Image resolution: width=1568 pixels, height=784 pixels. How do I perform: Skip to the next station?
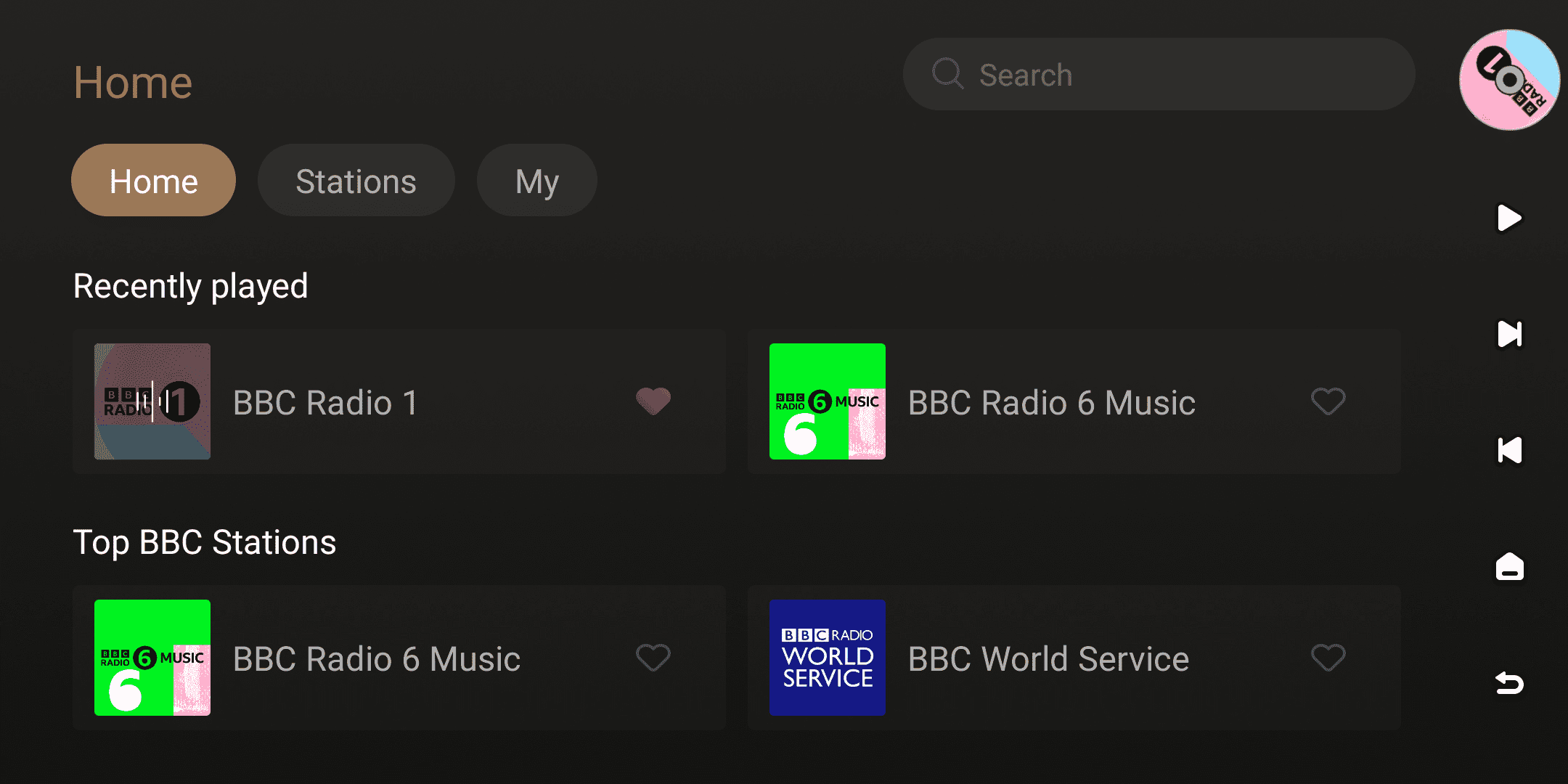point(1510,334)
